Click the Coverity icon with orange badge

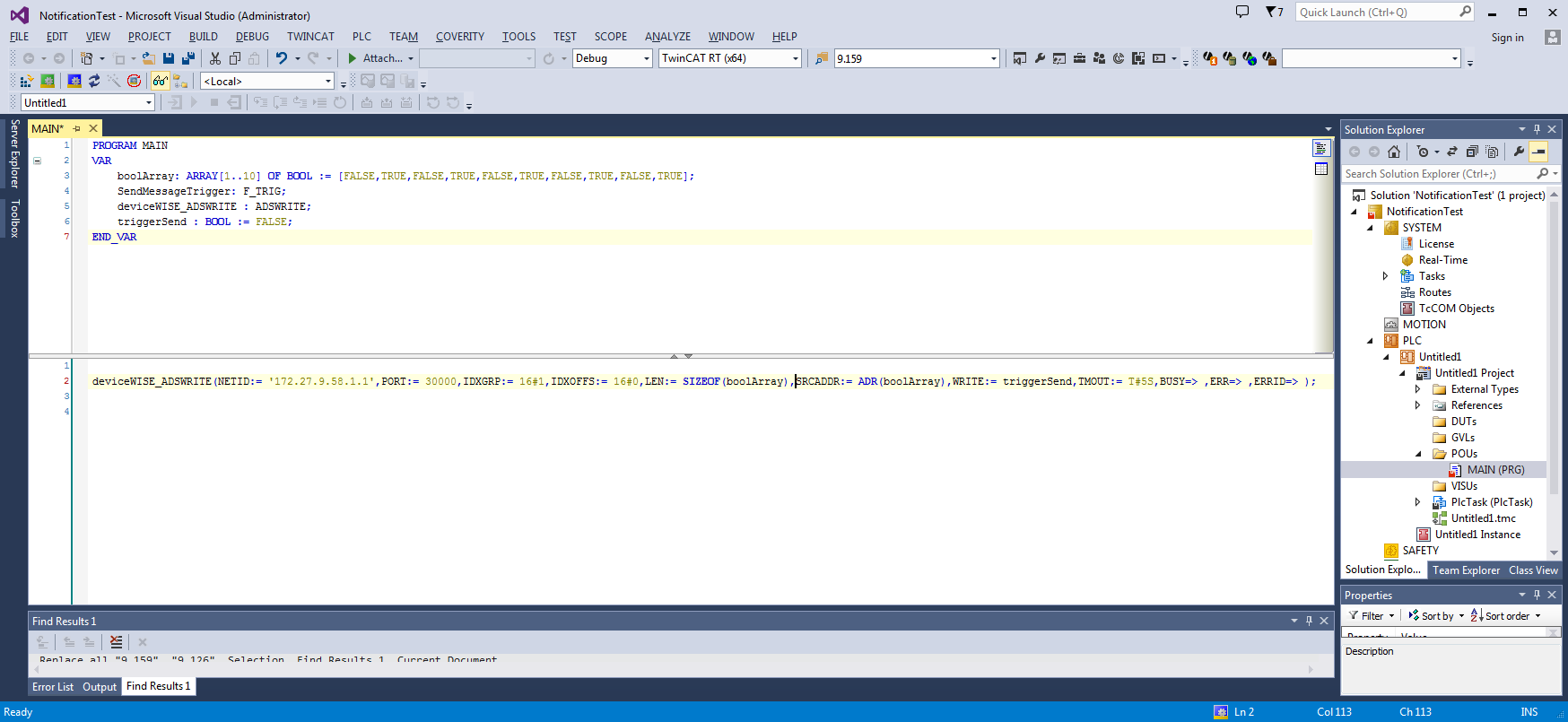[x=1210, y=58]
